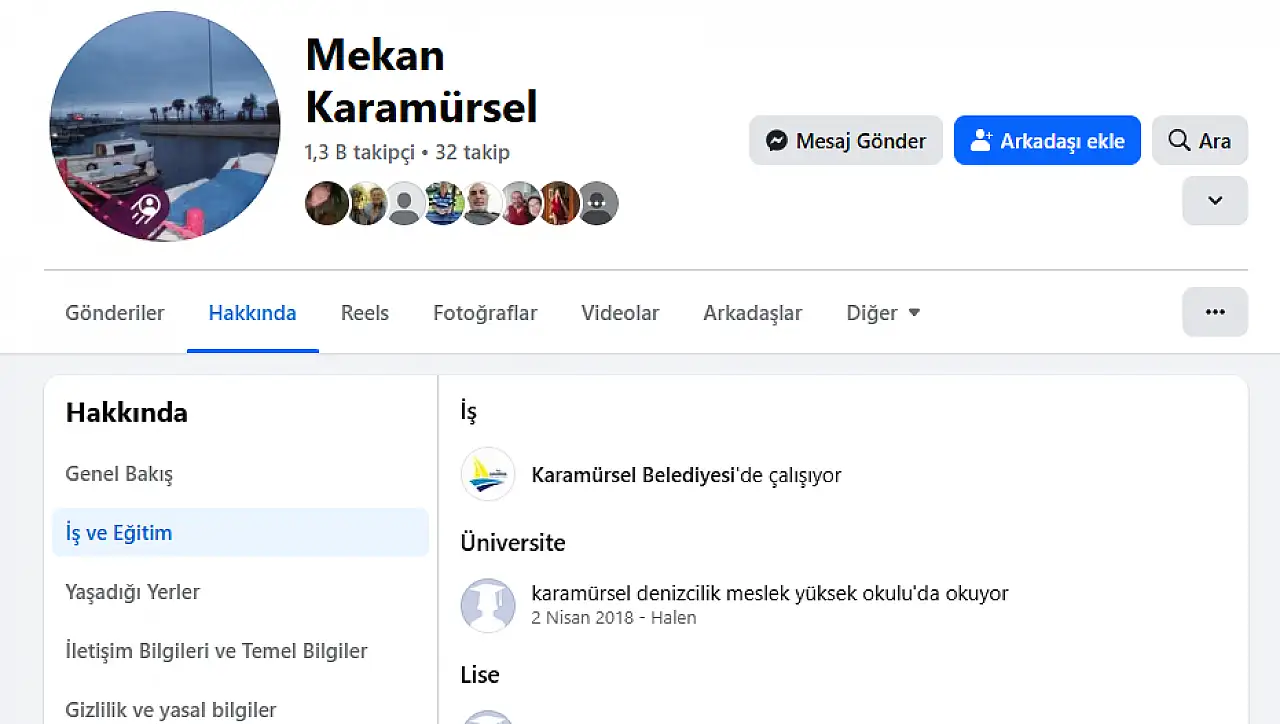Follow the Karamürsel Belediyesi workplace link
Viewport: 1280px width, 724px height.
[633, 475]
